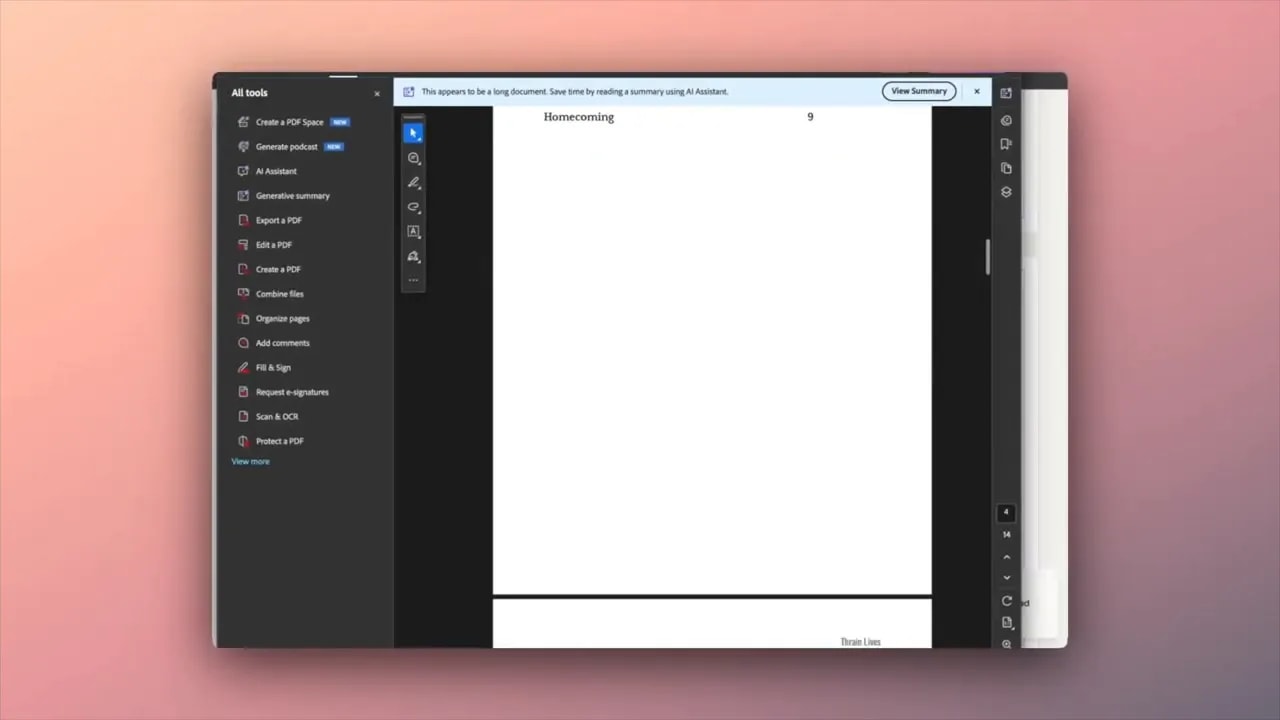Open the Bookmarks panel icon in right rail
This screenshot has width=1280, height=720.
point(1006,144)
